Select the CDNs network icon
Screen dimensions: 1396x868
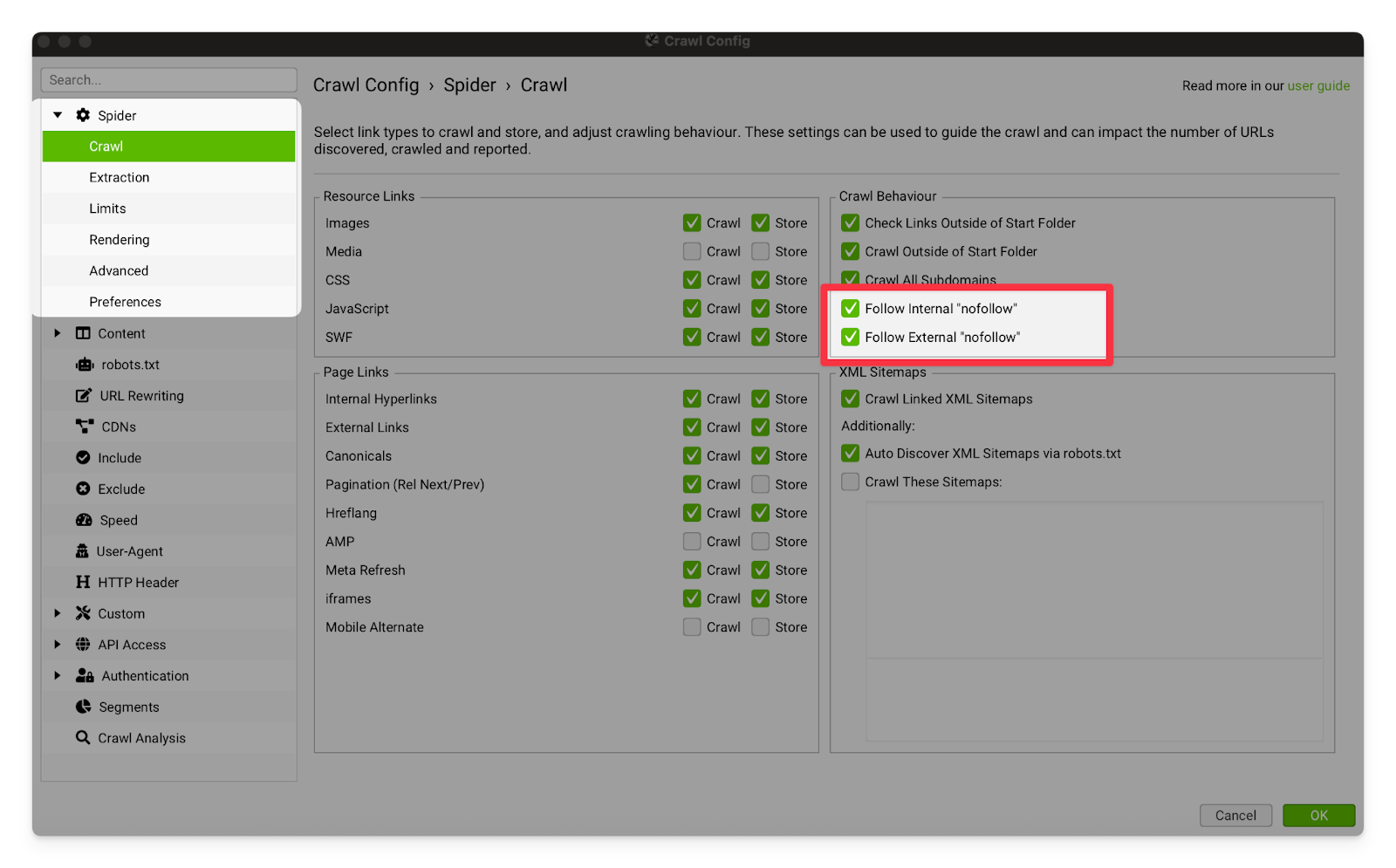(84, 427)
